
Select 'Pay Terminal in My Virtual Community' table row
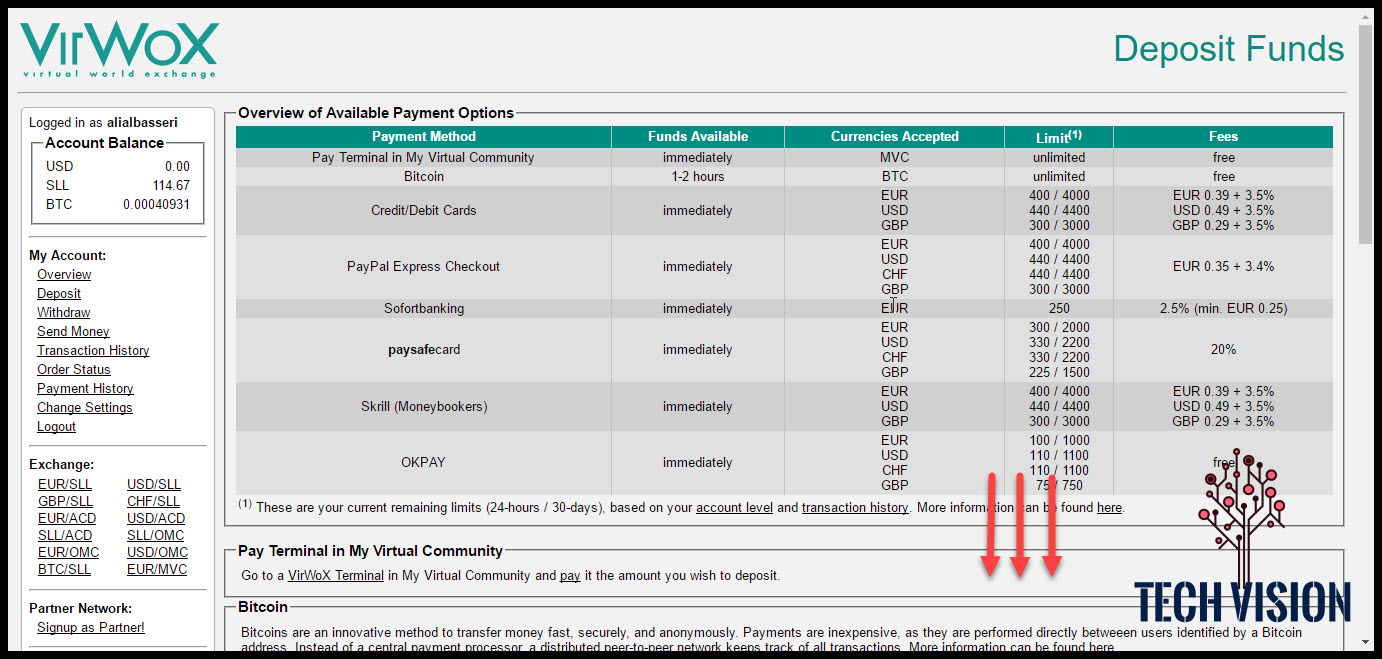pos(785,158)
